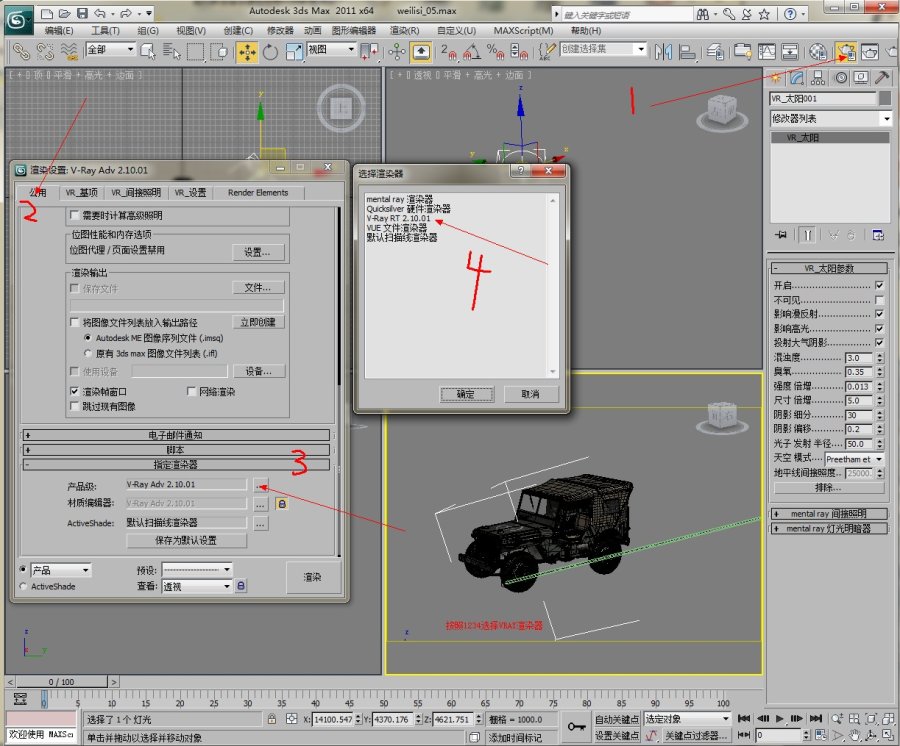Switch to the 'VR_间接照明' tab

136,193
